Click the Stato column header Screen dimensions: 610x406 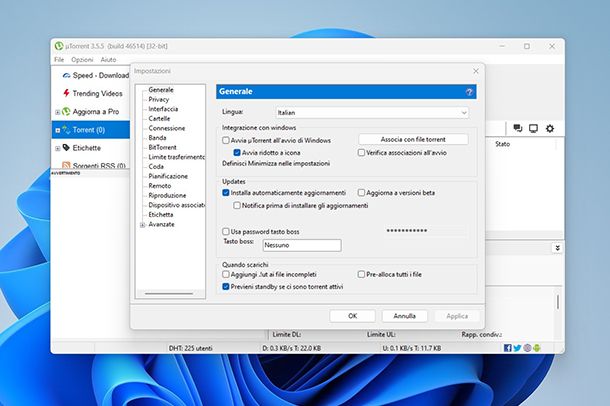click(502, 144)
